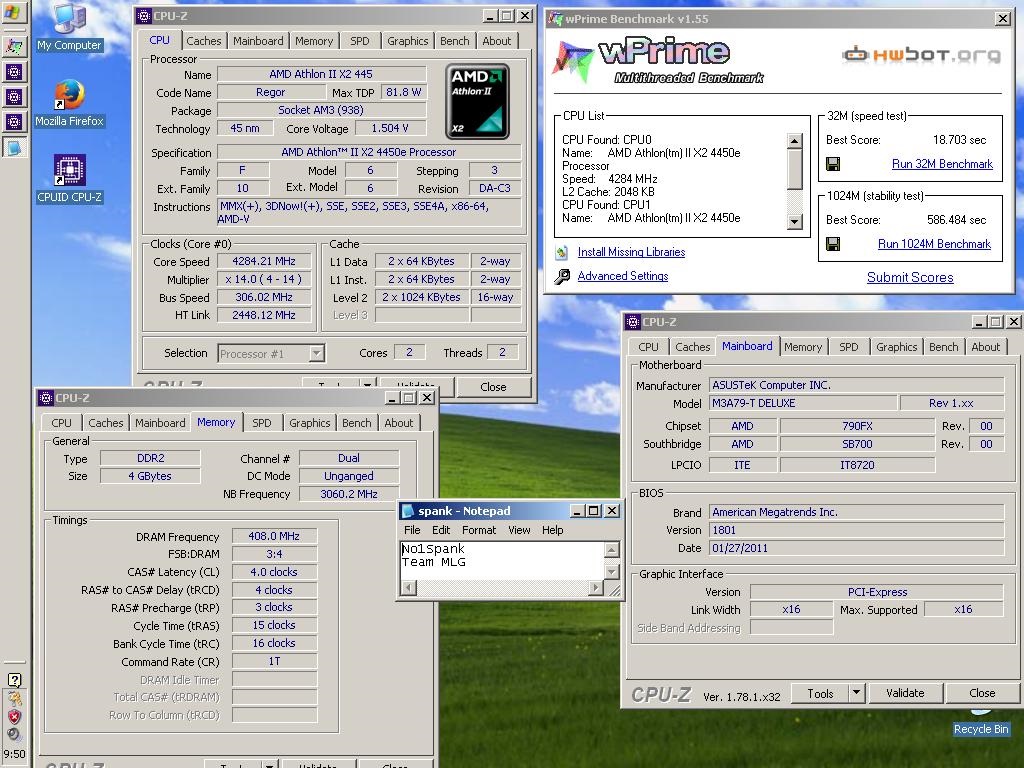Click Tools button in Mainboard CPU-Z window
1024x768 pixels.
[x=820, y=693]
